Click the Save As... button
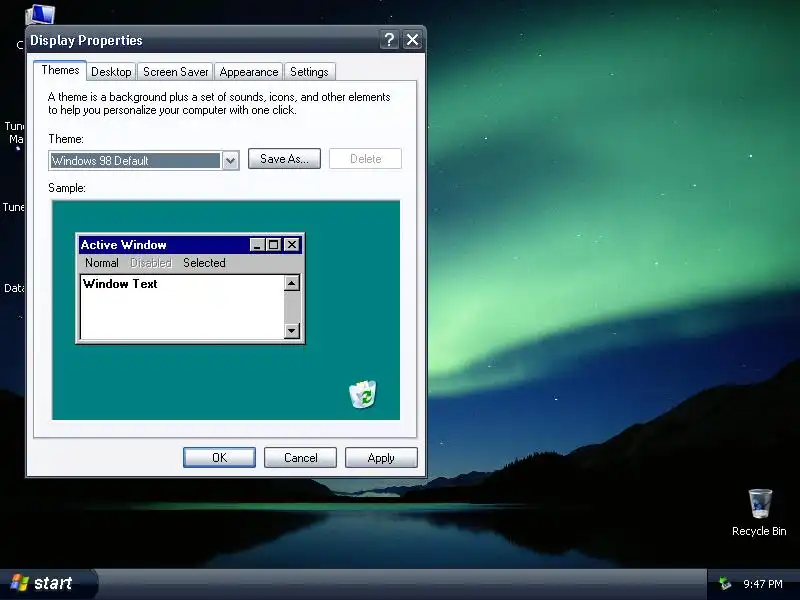This screenshot has width=800, height=600. pyautogui.click(x=284, y=159)
